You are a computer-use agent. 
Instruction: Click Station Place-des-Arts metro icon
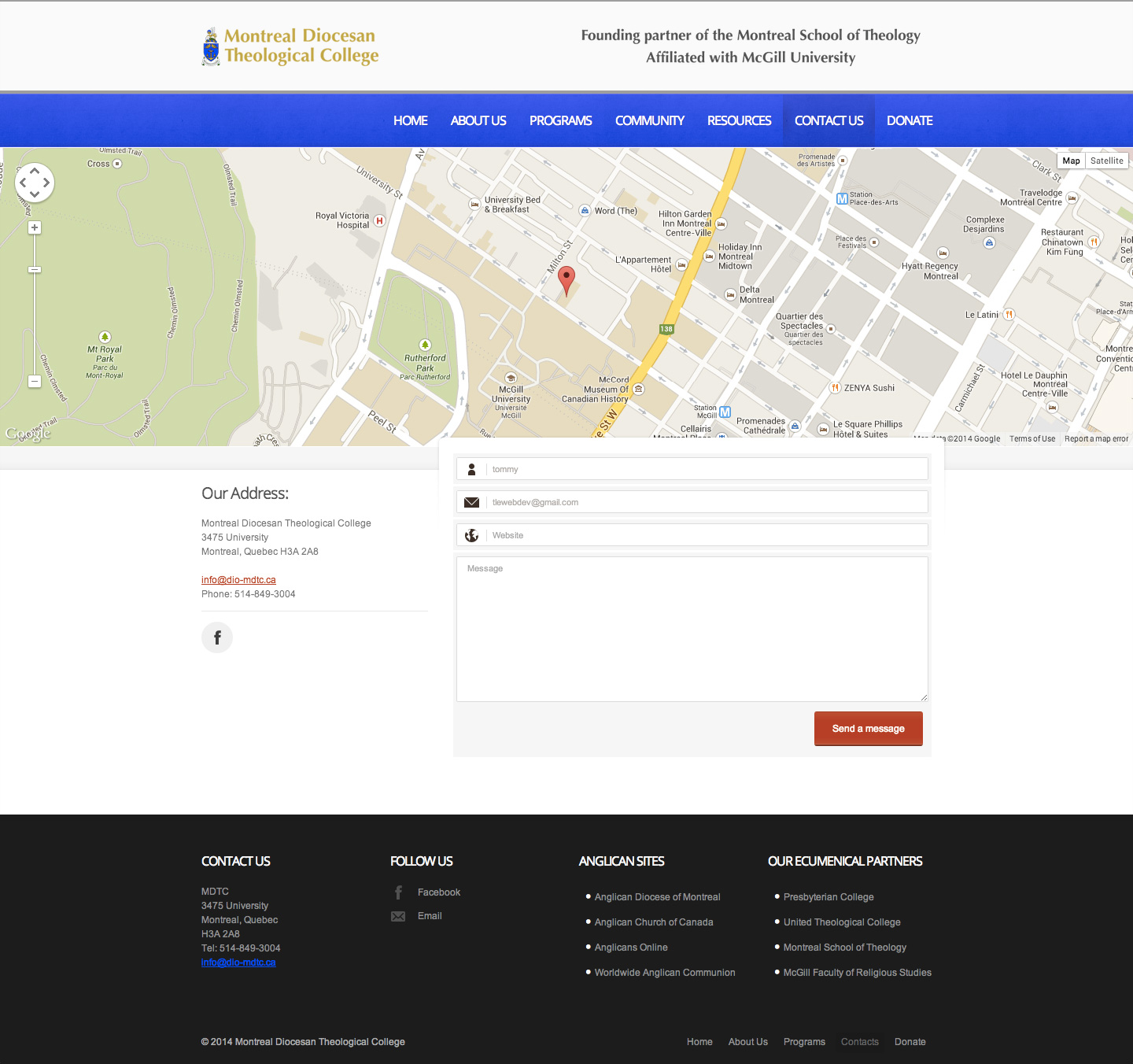click(842, 199)
